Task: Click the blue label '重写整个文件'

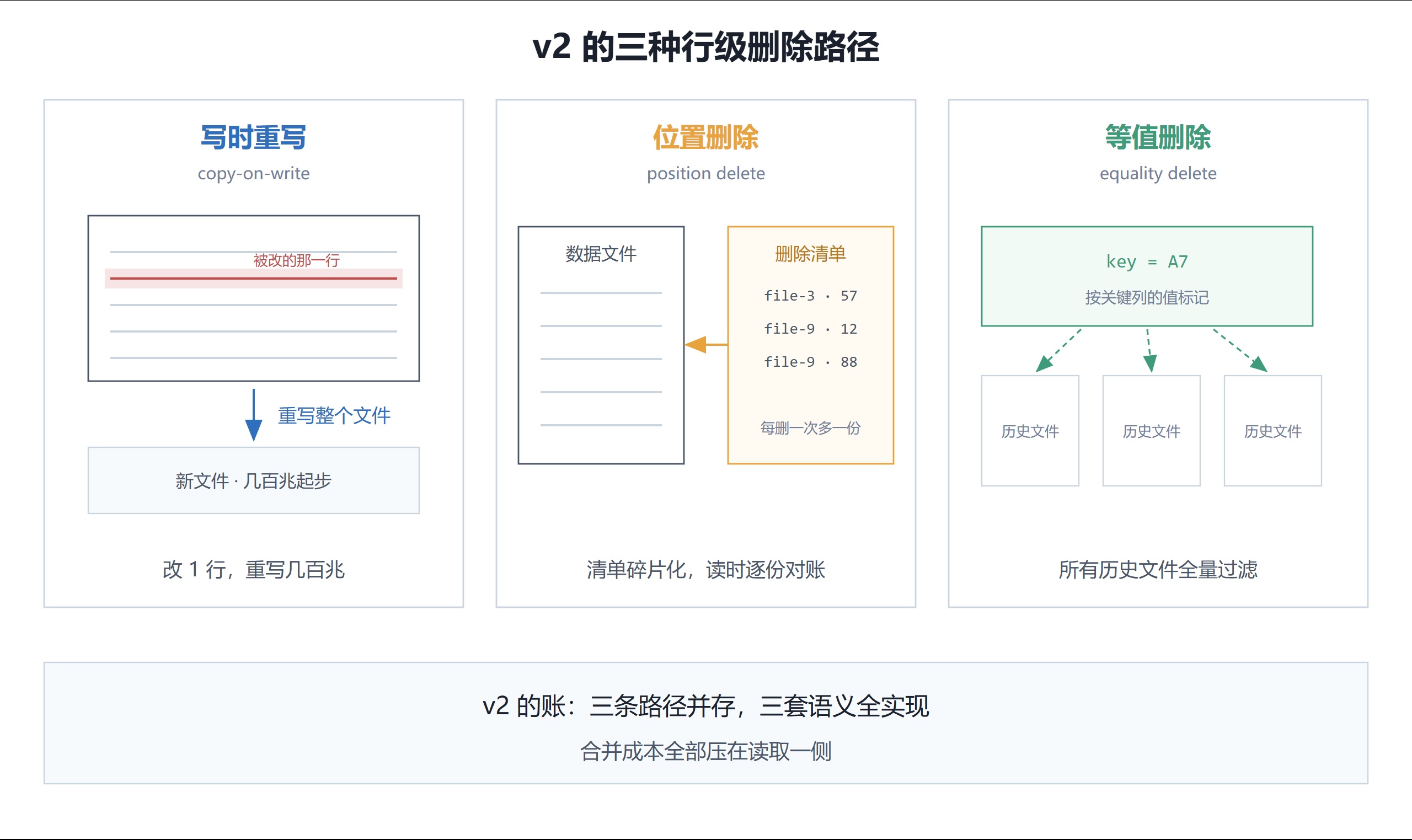Action: coord(334,415)
